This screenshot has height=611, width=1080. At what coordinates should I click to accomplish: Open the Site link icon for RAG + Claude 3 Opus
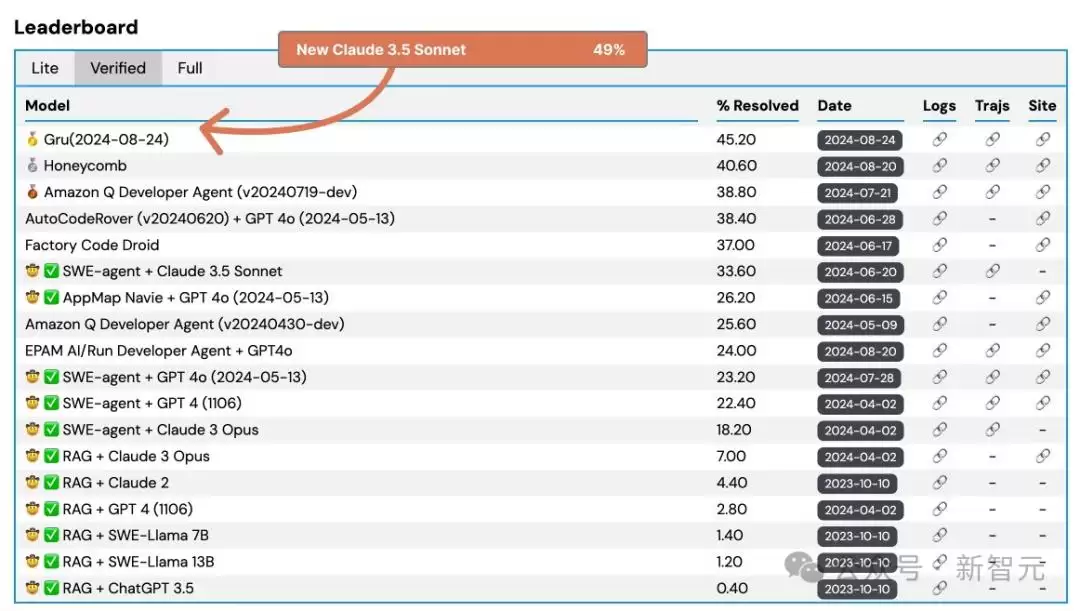click(1043, 456)
